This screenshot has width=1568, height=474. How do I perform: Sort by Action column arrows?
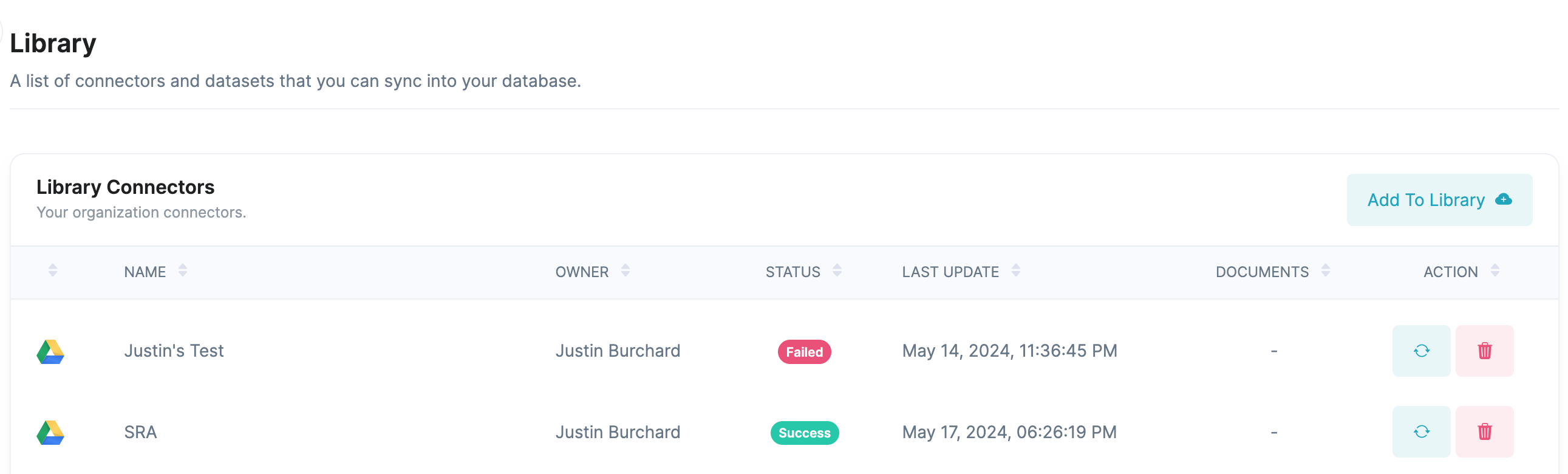coord(1495,270)
